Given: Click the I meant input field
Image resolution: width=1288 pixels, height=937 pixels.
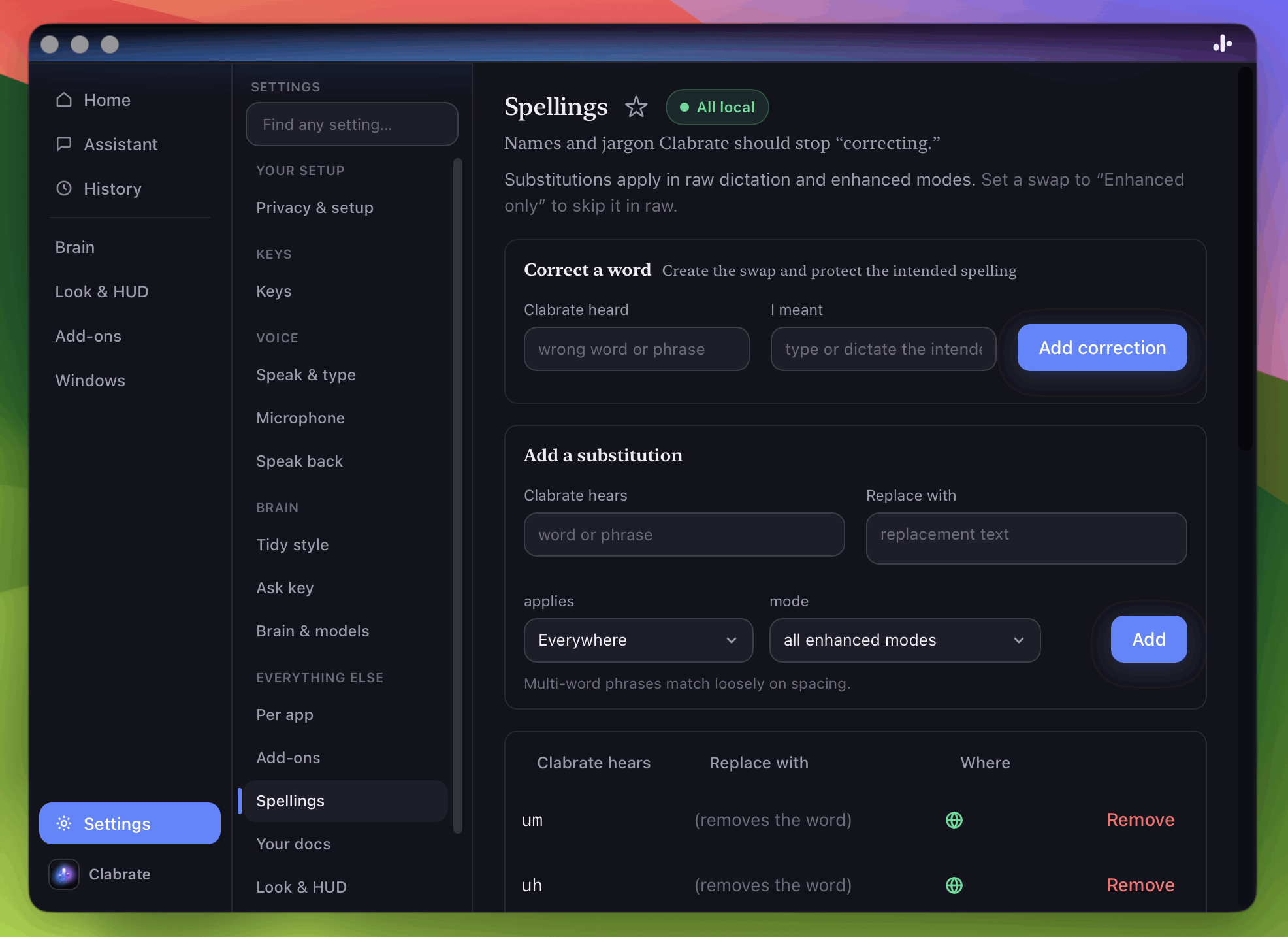Looking at the screenshot, I should pos(883,349).
